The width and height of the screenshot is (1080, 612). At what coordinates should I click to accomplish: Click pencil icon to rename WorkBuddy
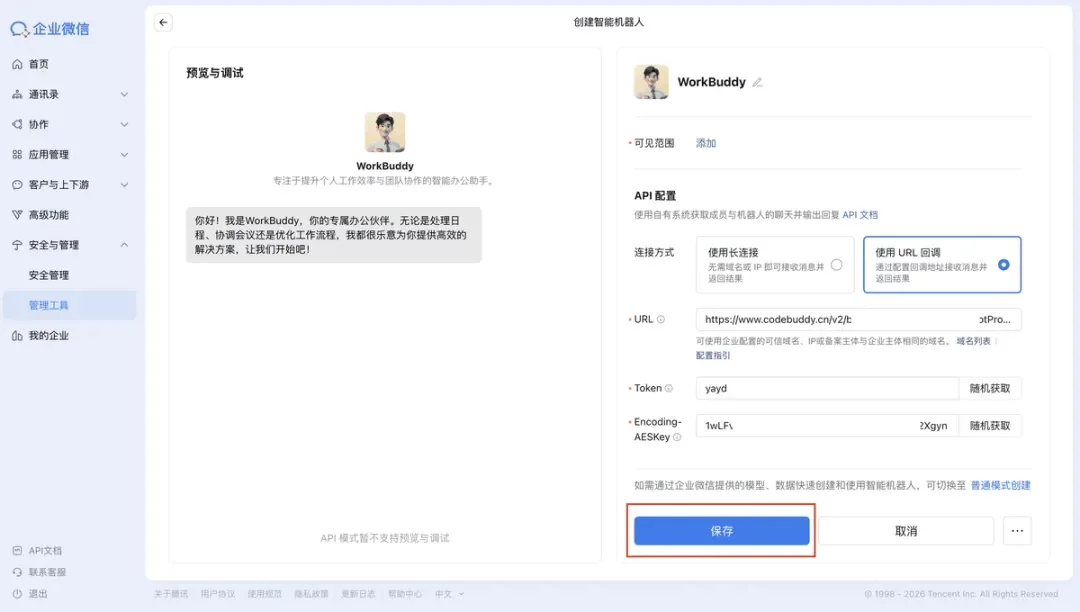pyautogui.click(x=757, y=83)
